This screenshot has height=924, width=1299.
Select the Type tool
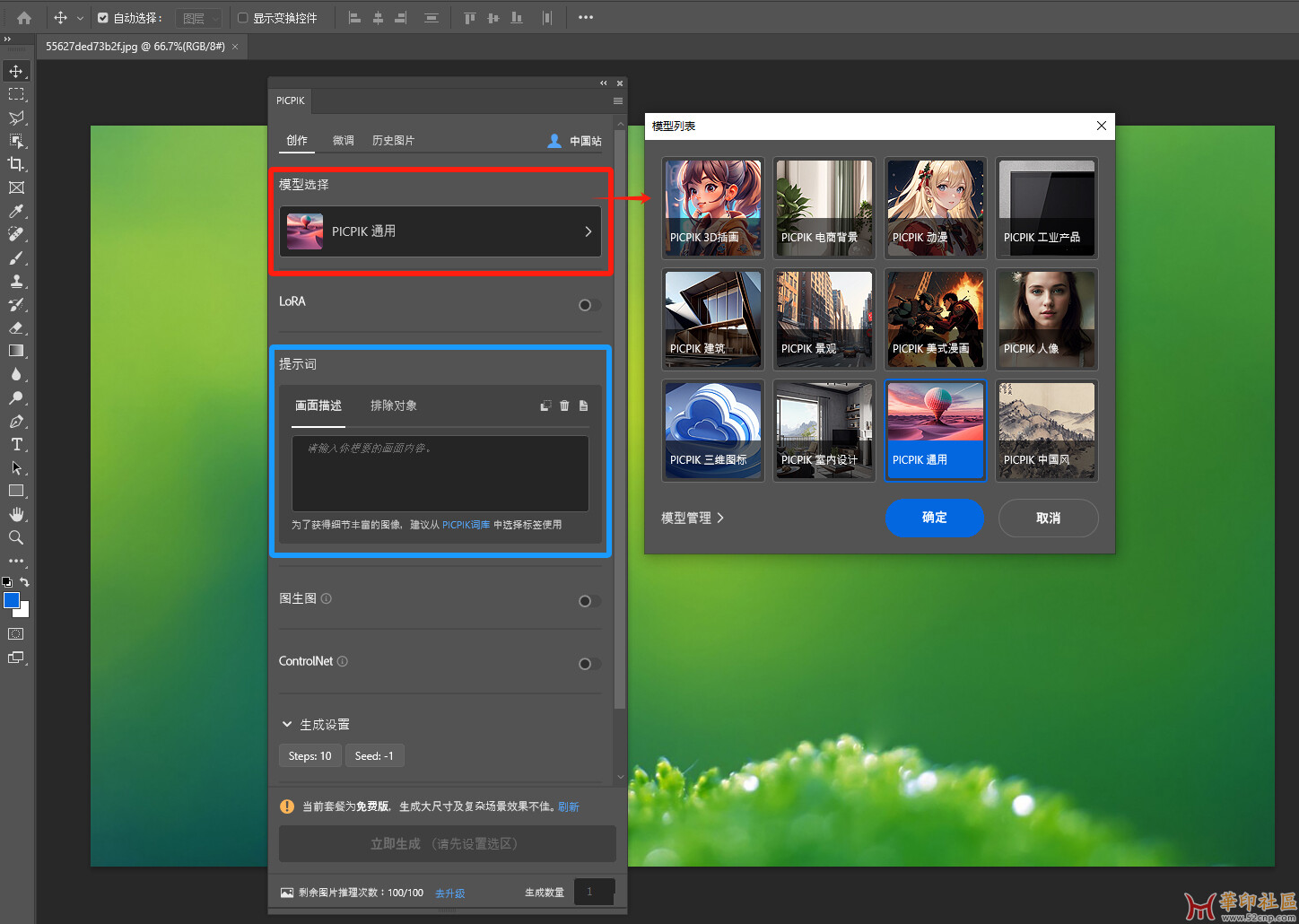16,444
